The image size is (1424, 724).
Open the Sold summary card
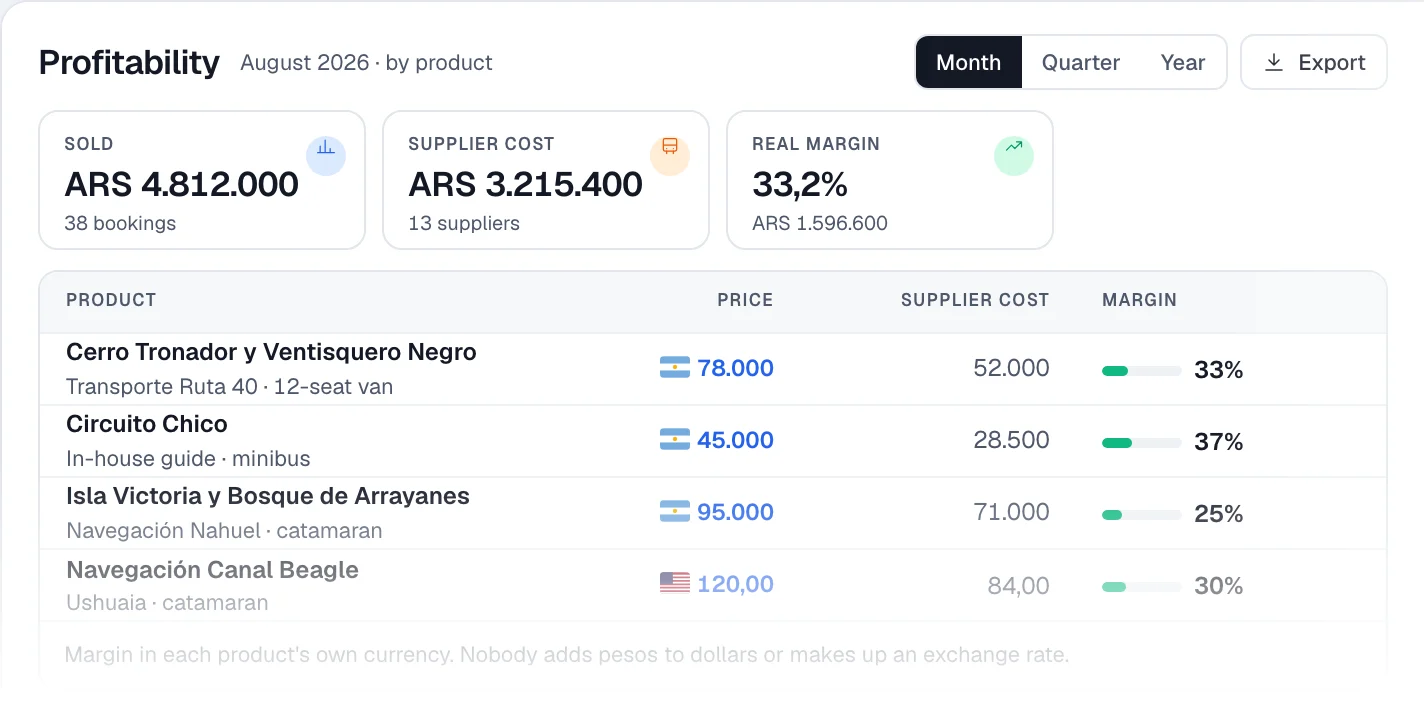pyautogui.click(x=202, y=180)
